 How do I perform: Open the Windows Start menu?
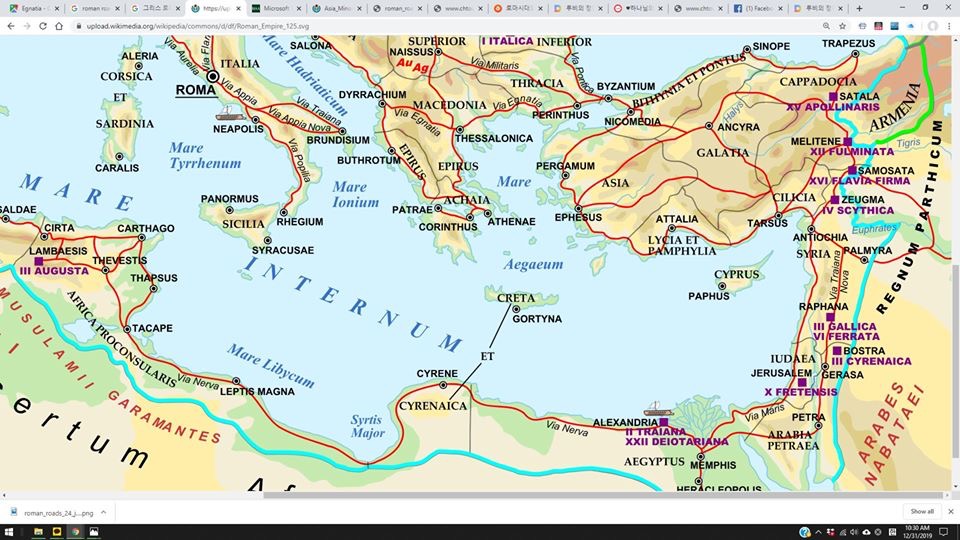point(9,531)
